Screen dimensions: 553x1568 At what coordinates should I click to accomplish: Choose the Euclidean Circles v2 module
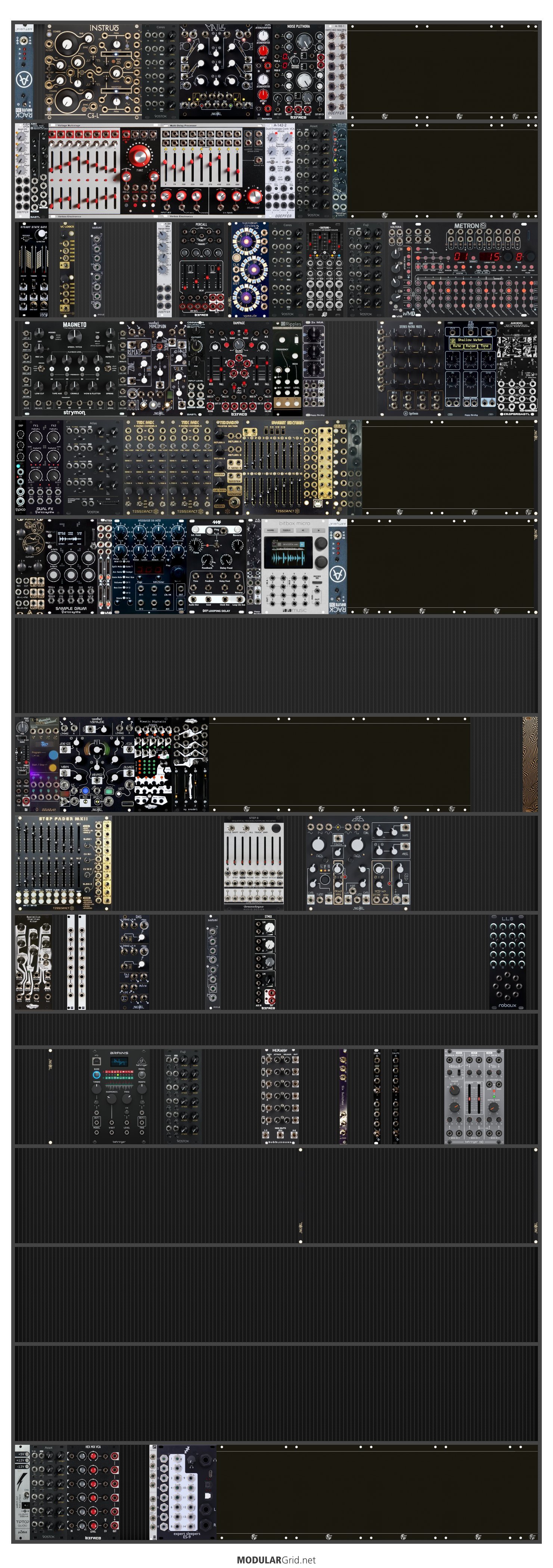point(250,270)
